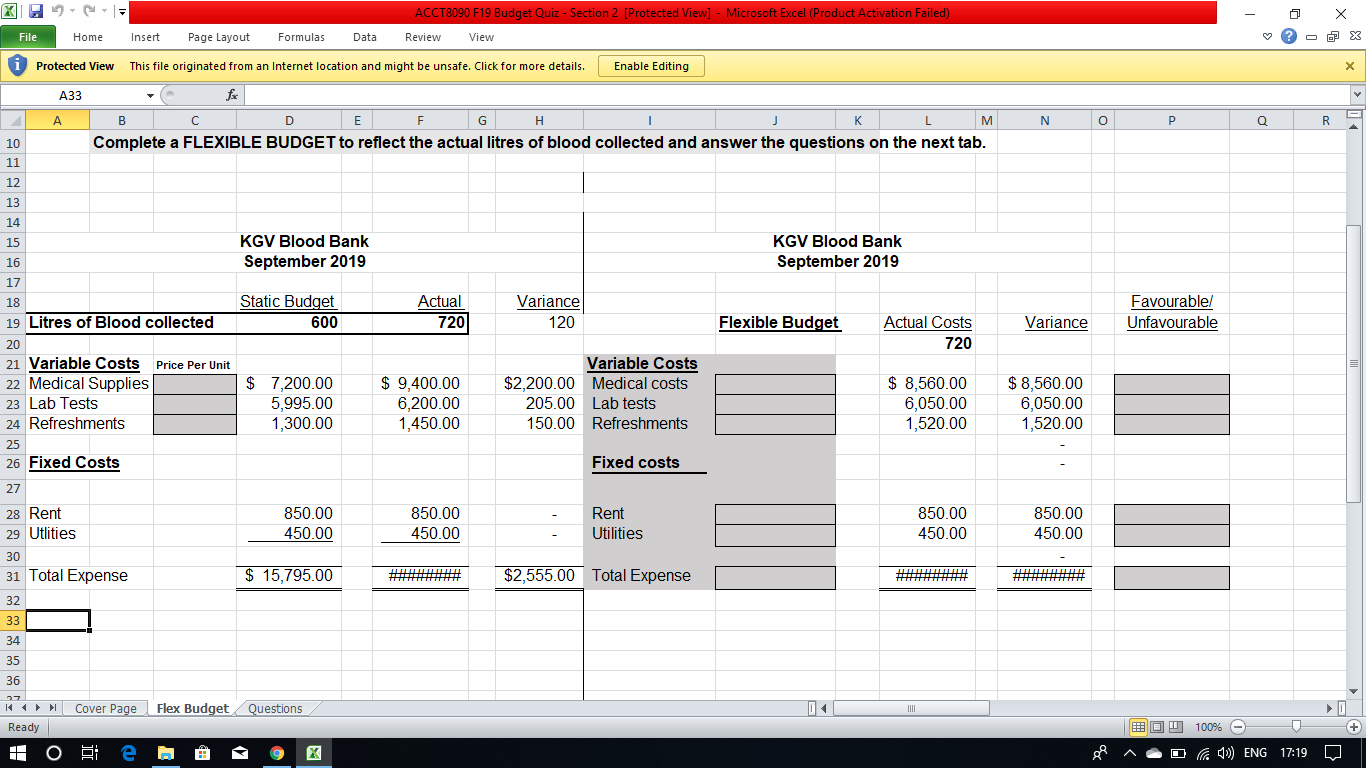Image resolution: width=1366 pixels, height=768 pixels.
Task: Open Windows notification center icon
Action: (1333, 753)
